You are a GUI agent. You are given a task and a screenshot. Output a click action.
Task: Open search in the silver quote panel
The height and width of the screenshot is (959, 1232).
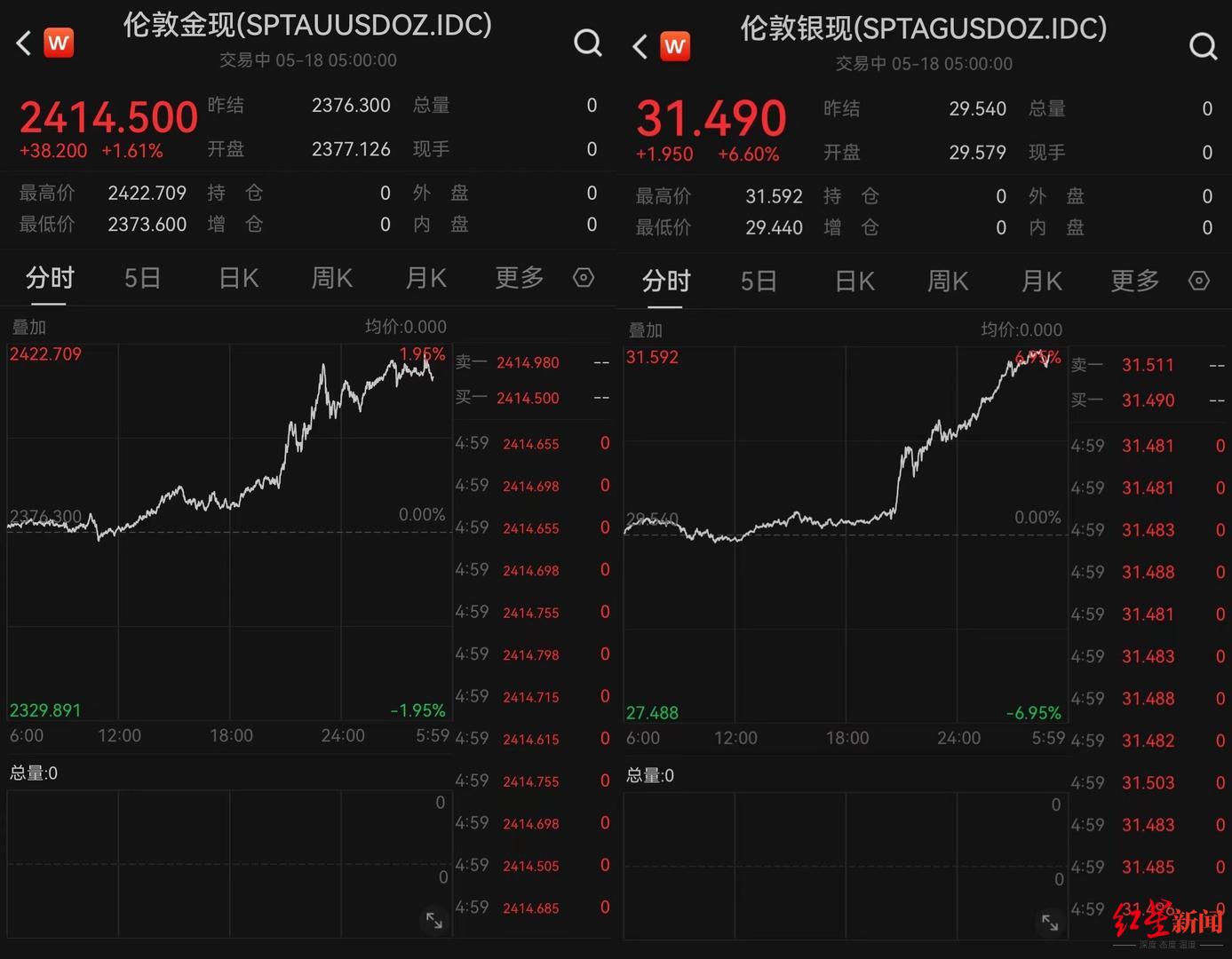(x=1203, y=46)
